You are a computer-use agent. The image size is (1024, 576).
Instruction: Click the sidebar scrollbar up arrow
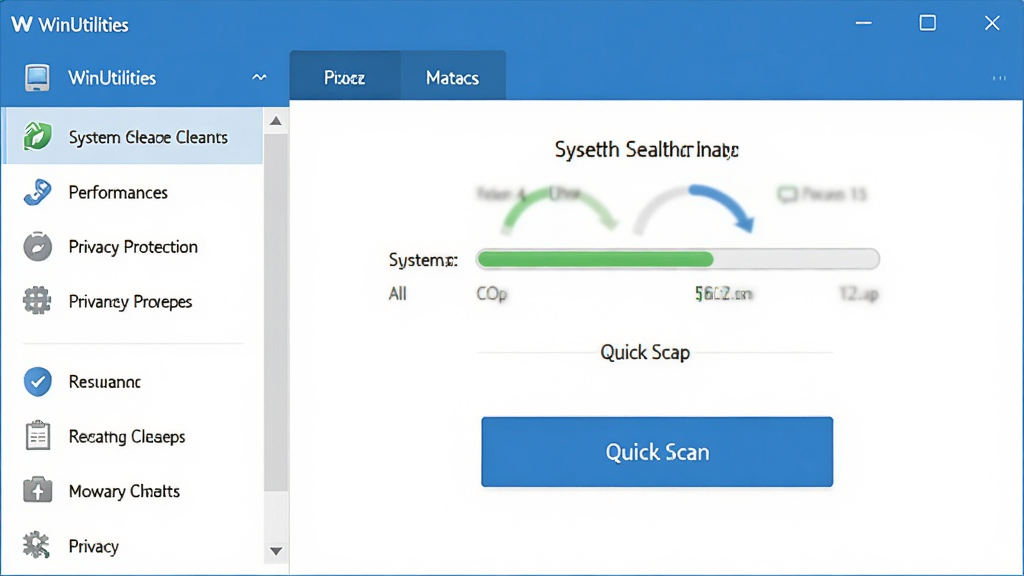[276, 121]
